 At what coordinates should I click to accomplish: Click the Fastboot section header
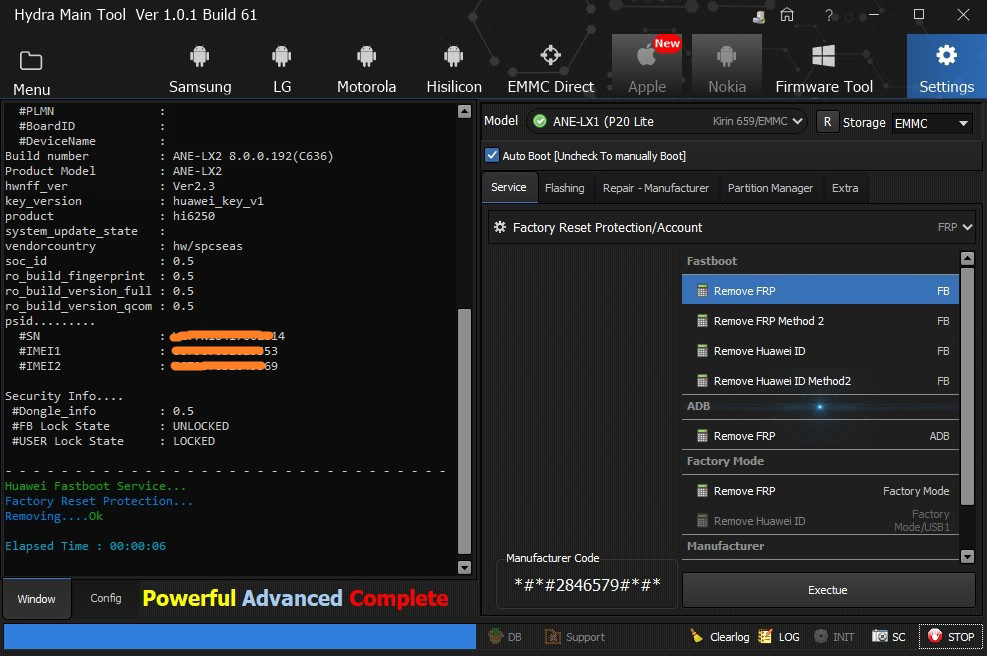[x=820, y=261]
